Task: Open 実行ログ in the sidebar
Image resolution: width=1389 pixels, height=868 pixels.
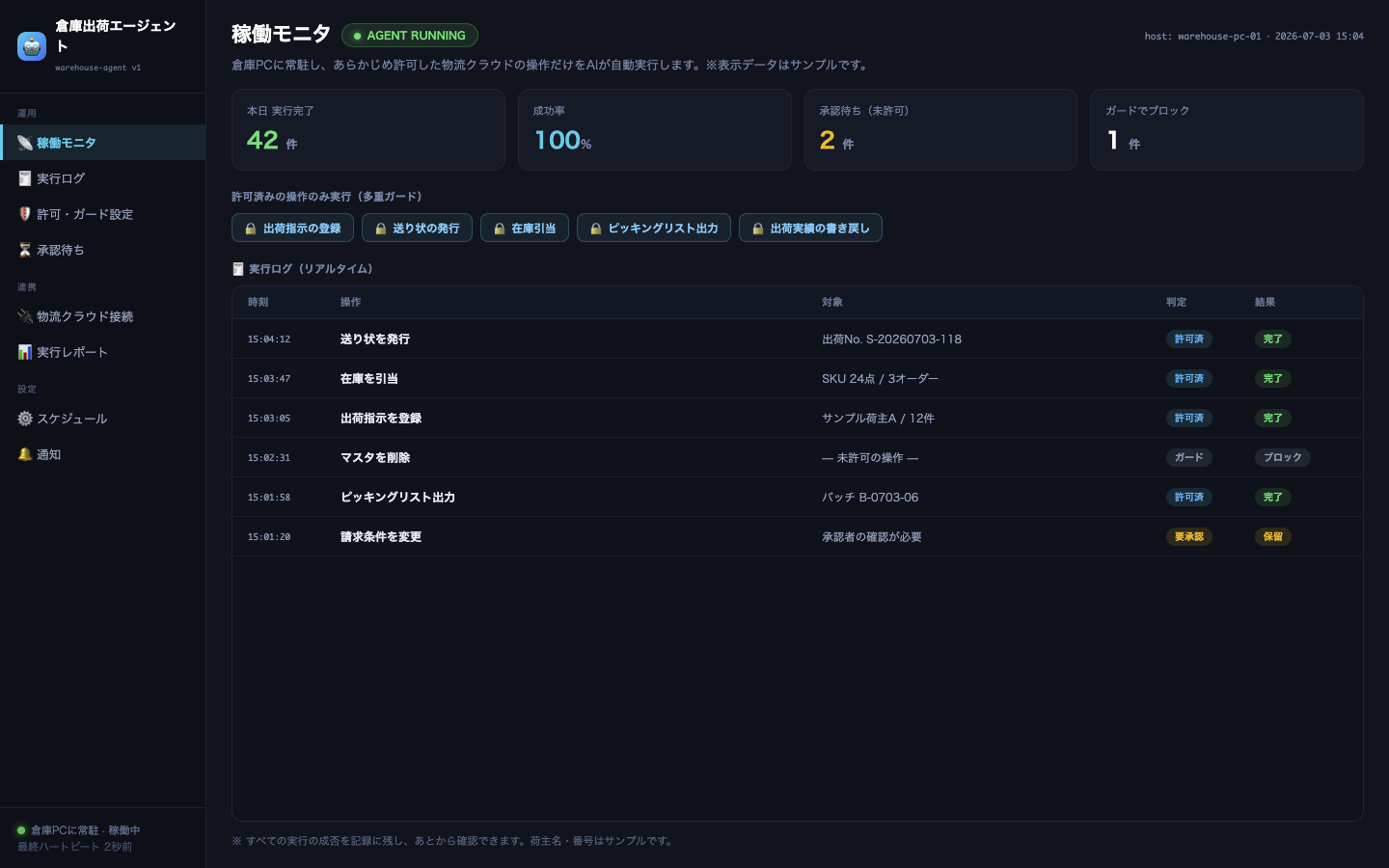Action: (x=102, y=178)
